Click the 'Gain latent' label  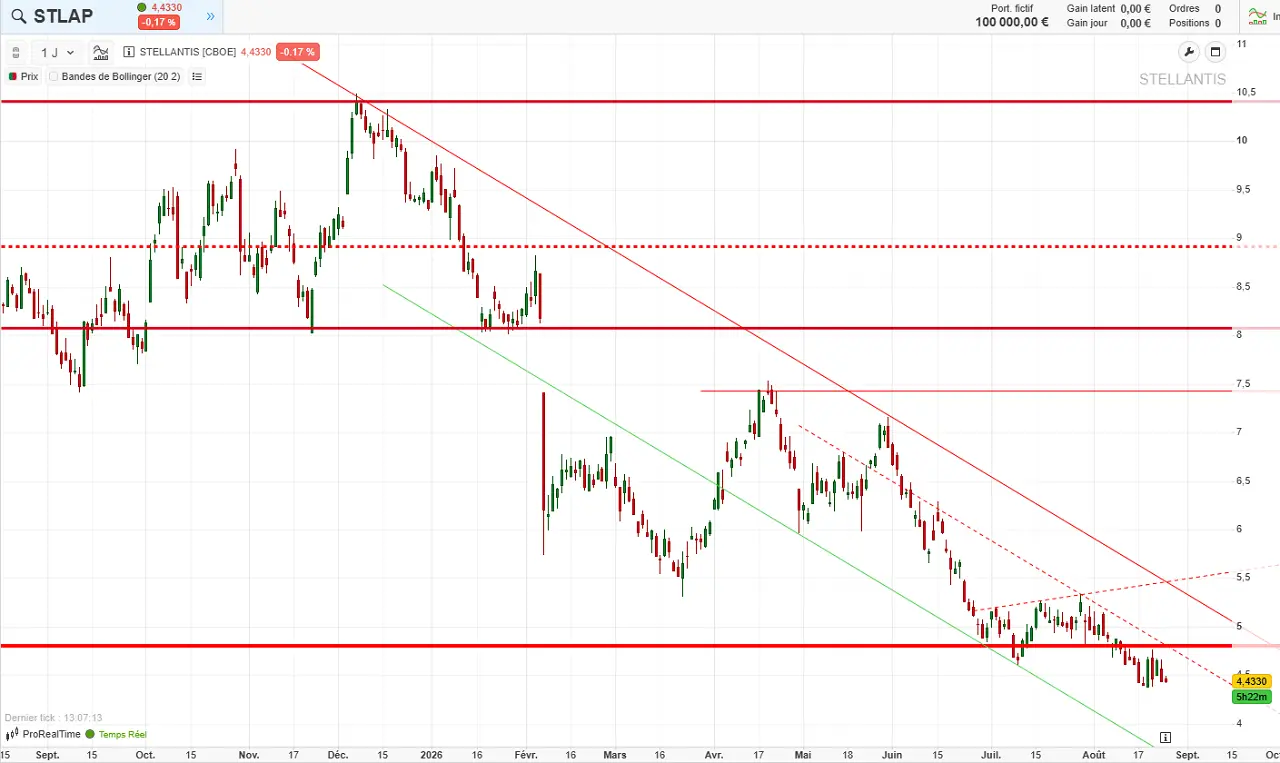(1091, 8)
